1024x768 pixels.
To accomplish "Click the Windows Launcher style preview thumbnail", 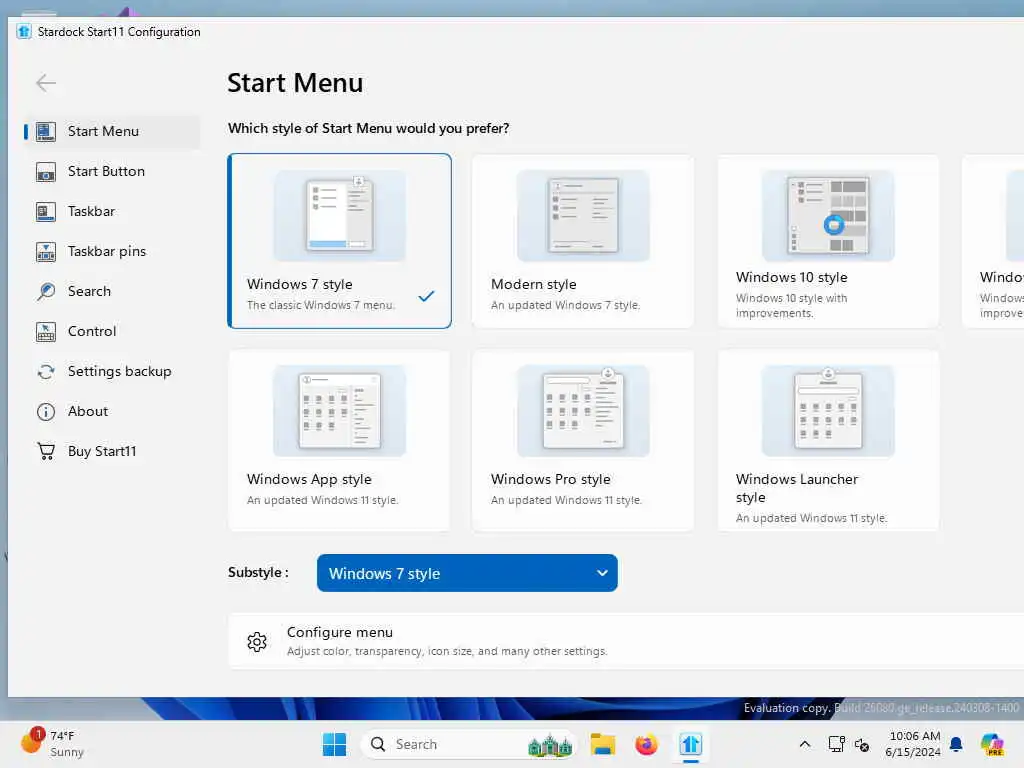I will click(x=828, y=411).
